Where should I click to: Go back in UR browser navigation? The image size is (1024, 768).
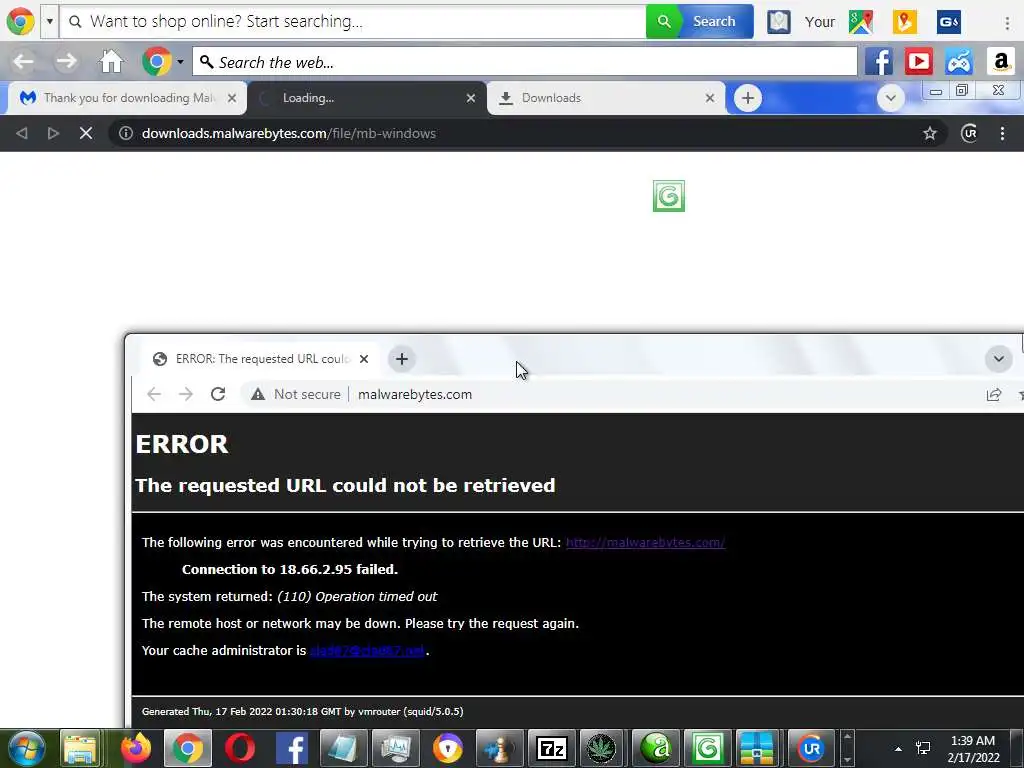tap(22, 133)
